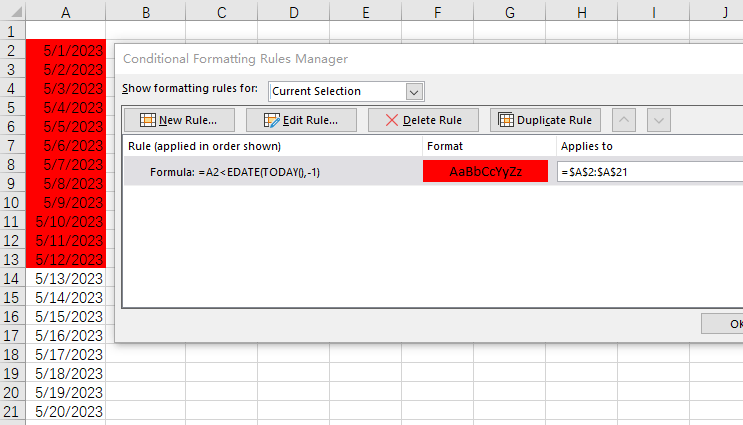Delete the selected rule
Viewport: 743px width, 425px height.
click(x=423, y=120)
